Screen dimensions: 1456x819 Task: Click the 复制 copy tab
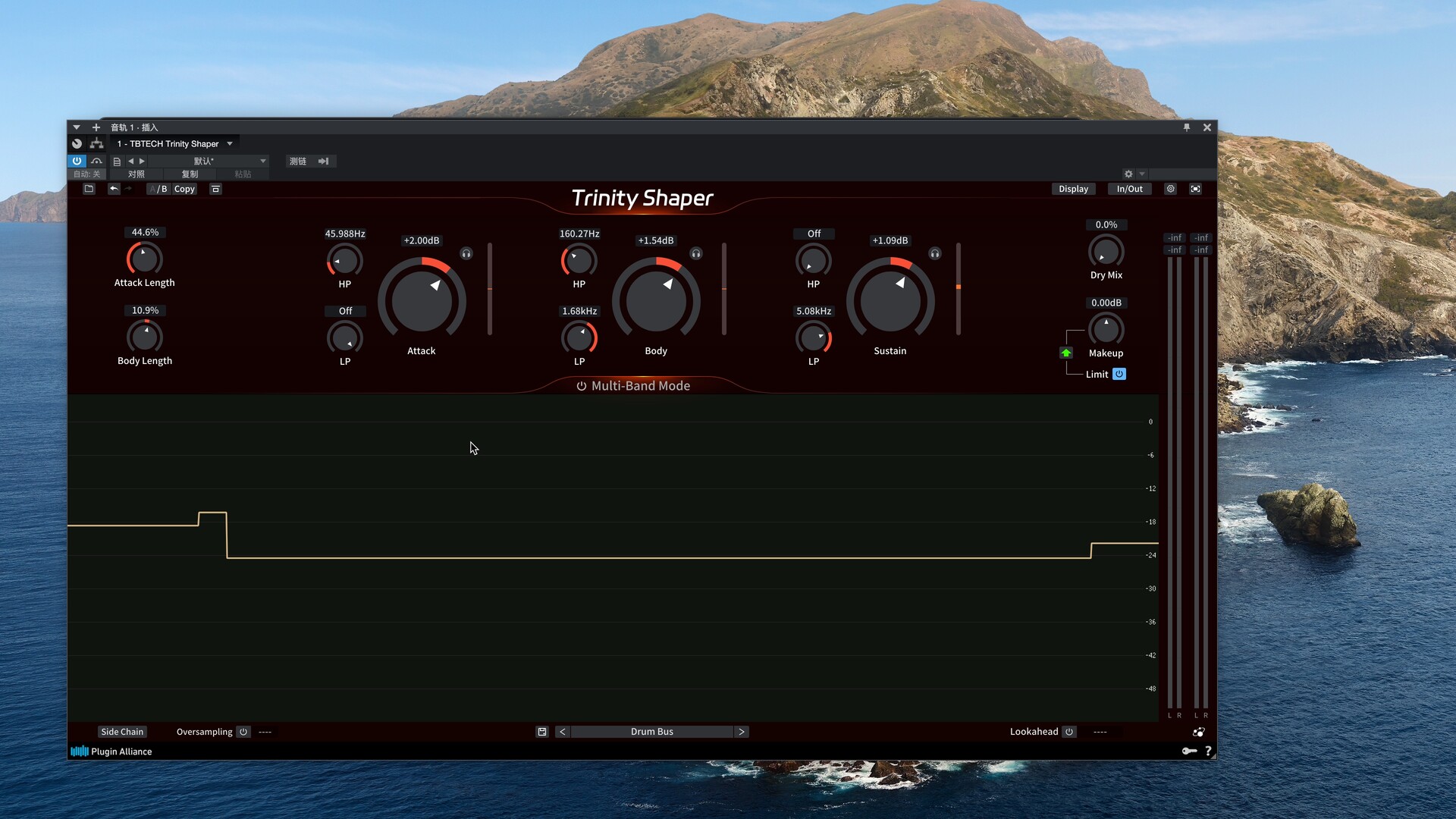190,174
